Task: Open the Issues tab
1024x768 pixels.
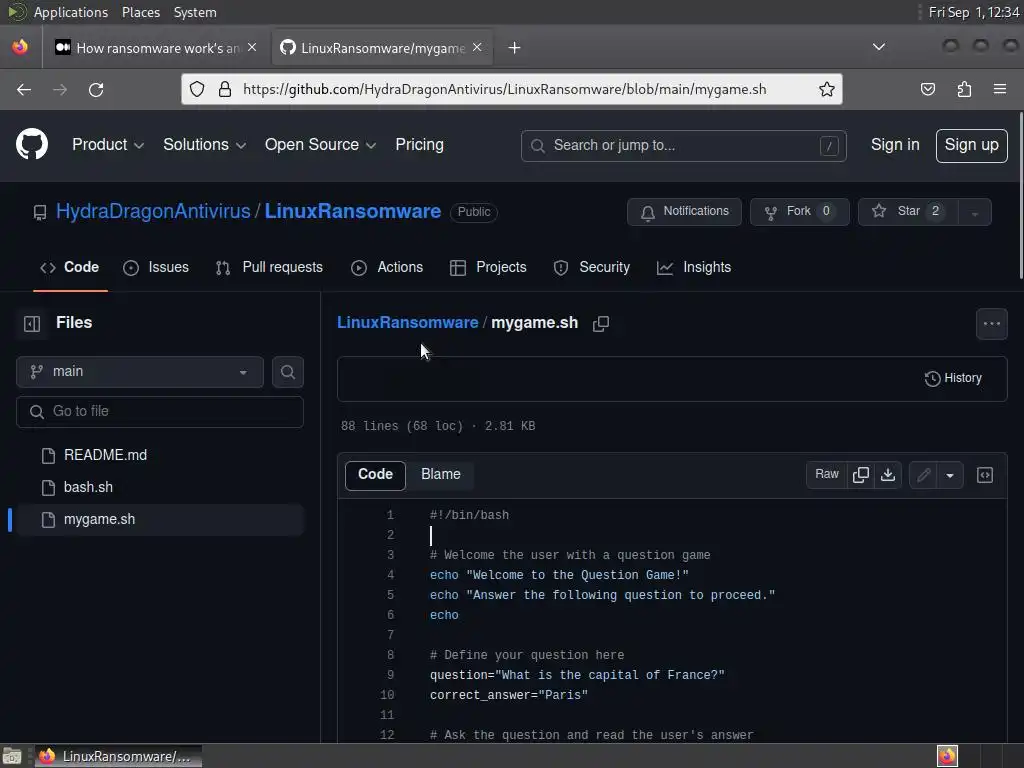Action: (x=156, y=268)
